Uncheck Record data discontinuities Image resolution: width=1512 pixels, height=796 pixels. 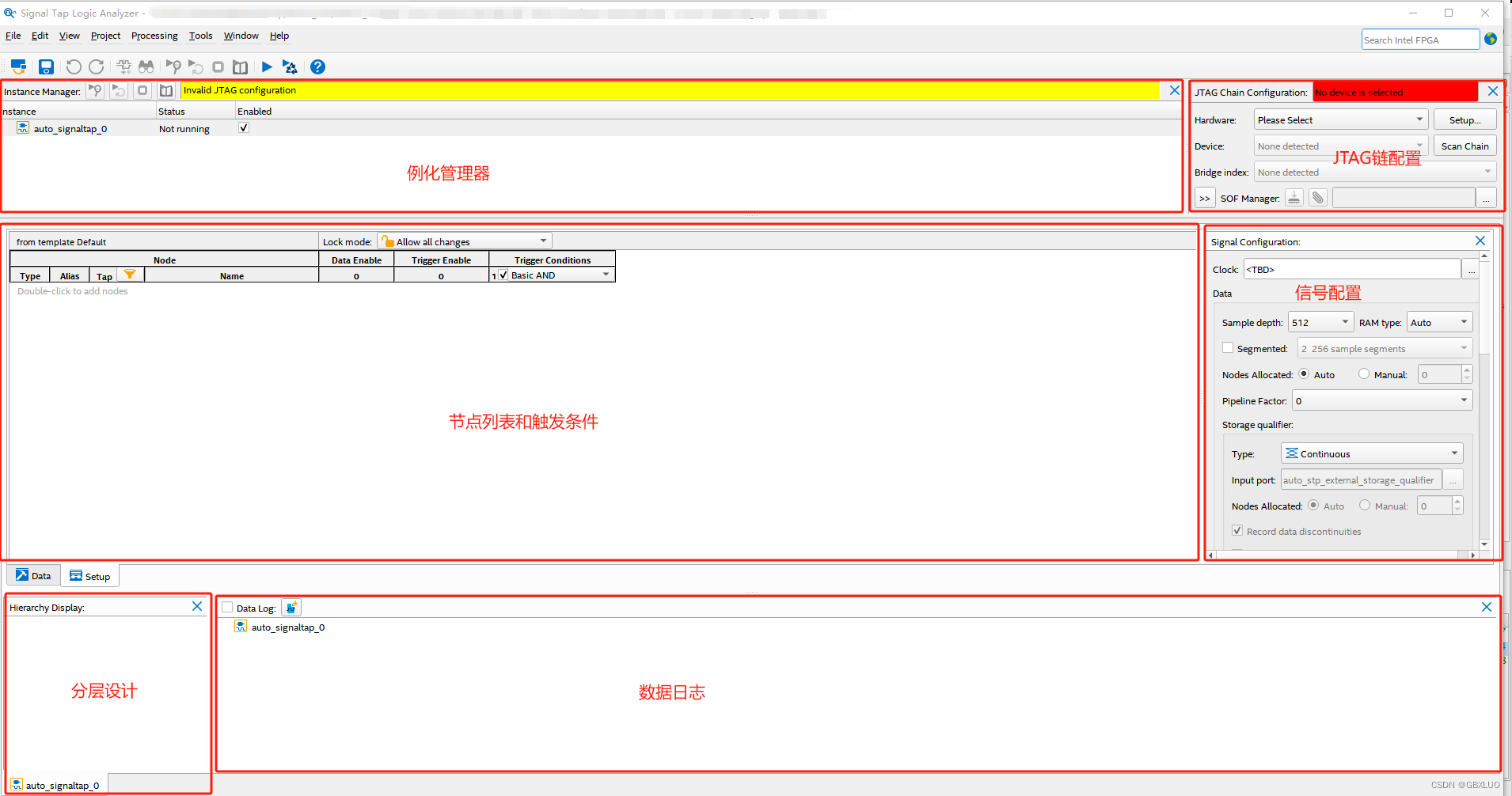(1237, 531)
